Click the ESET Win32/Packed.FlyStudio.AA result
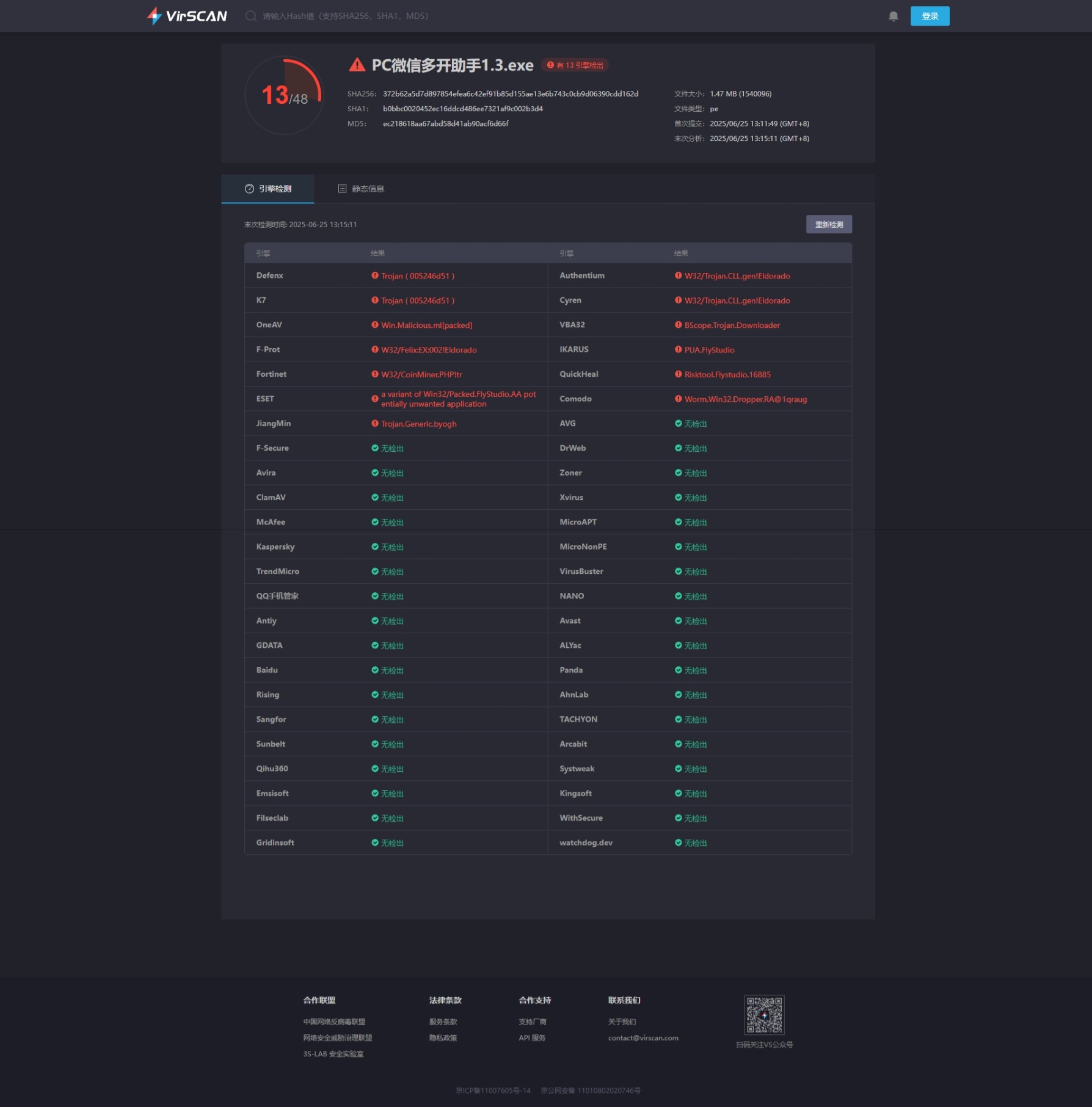This screenshot has width=1092, height=1107. (x=458, y=399)
